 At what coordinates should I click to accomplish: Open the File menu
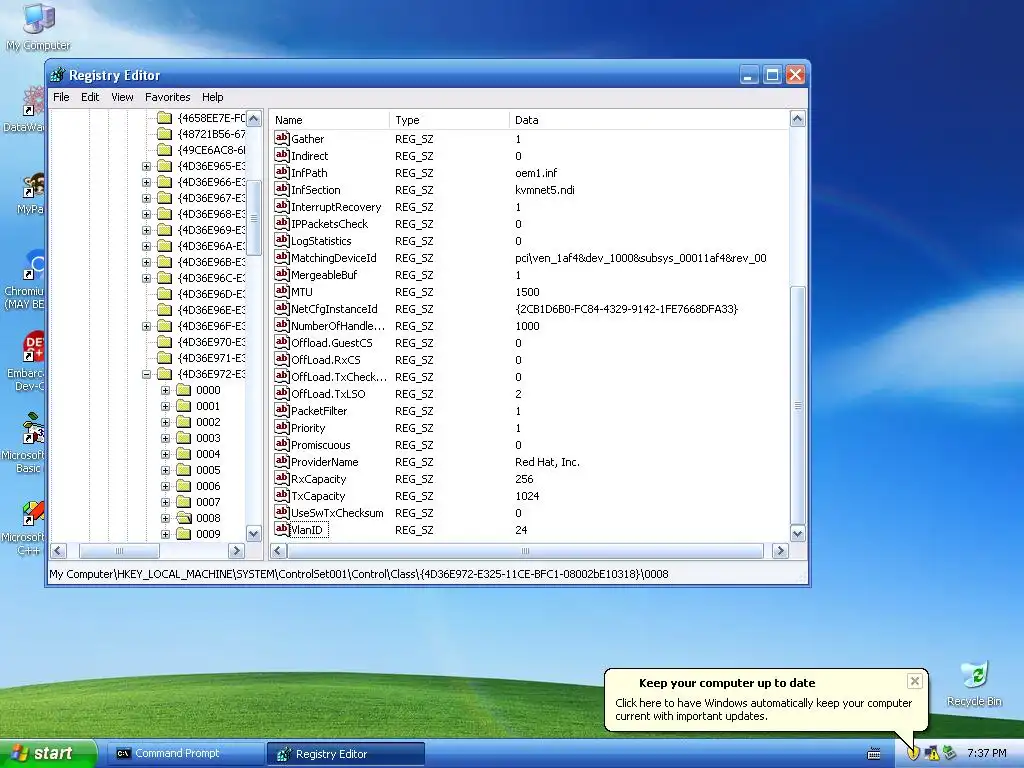(61, 97)
